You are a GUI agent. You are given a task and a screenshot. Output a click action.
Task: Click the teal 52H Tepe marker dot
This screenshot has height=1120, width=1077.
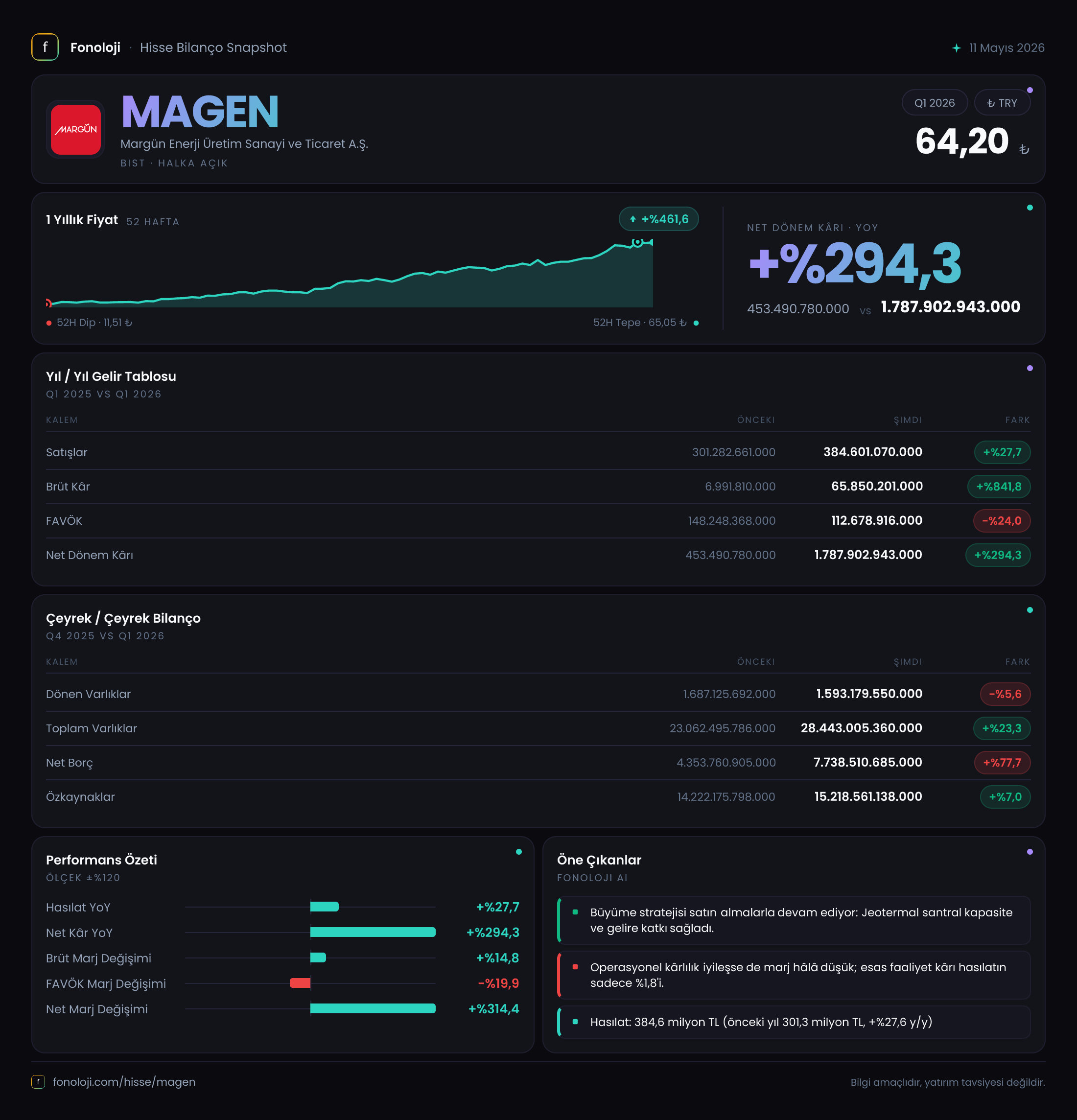[696, 323]
